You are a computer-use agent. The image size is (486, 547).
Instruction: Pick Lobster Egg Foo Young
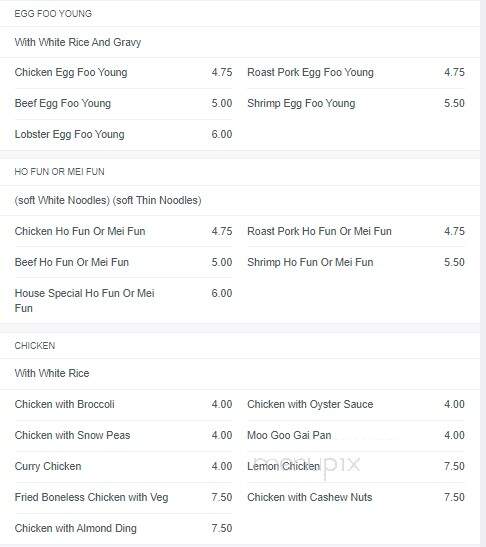[69, 134]
